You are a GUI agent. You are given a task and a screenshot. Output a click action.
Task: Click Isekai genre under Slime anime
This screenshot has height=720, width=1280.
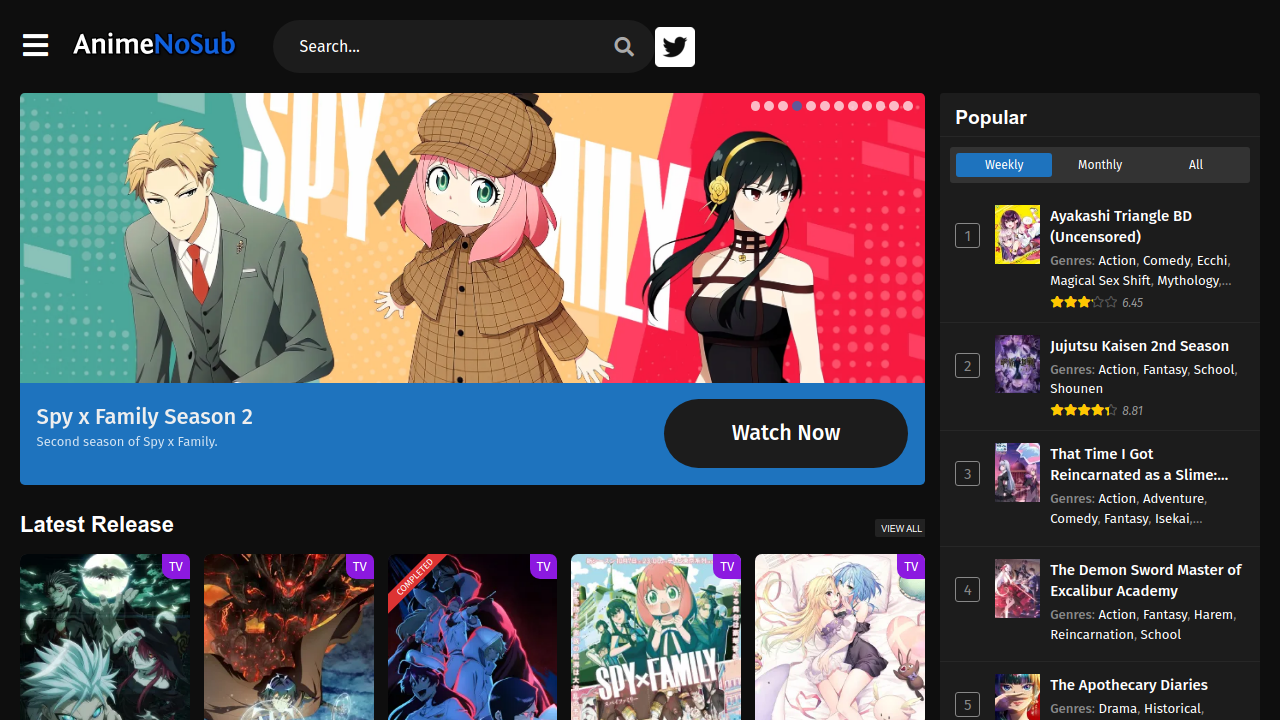coord(1172,518)
